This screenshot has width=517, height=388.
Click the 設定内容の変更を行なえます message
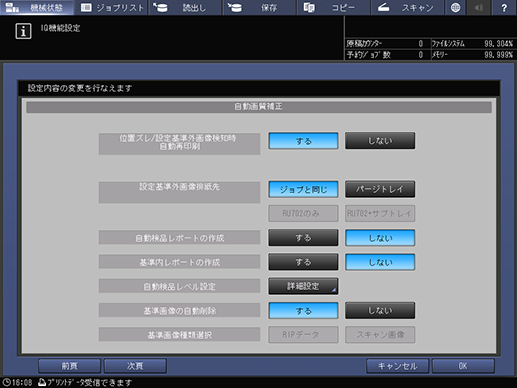point(80,88)
